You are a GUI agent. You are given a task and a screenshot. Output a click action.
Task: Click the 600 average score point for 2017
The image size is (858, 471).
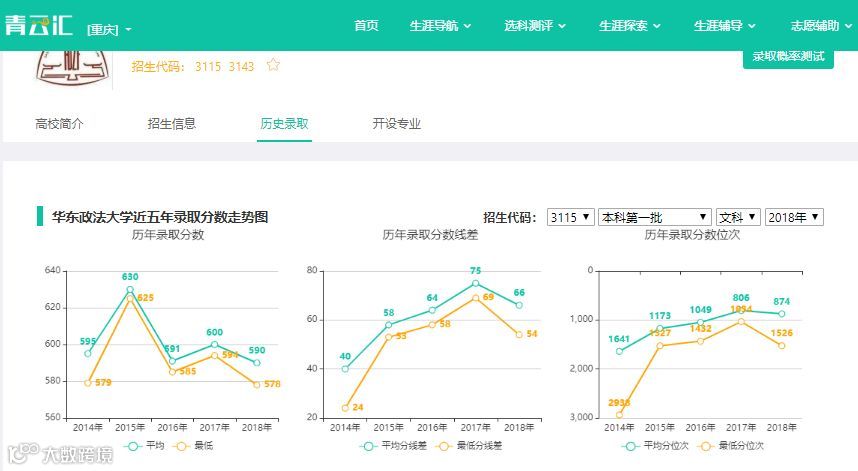[214, 345]
